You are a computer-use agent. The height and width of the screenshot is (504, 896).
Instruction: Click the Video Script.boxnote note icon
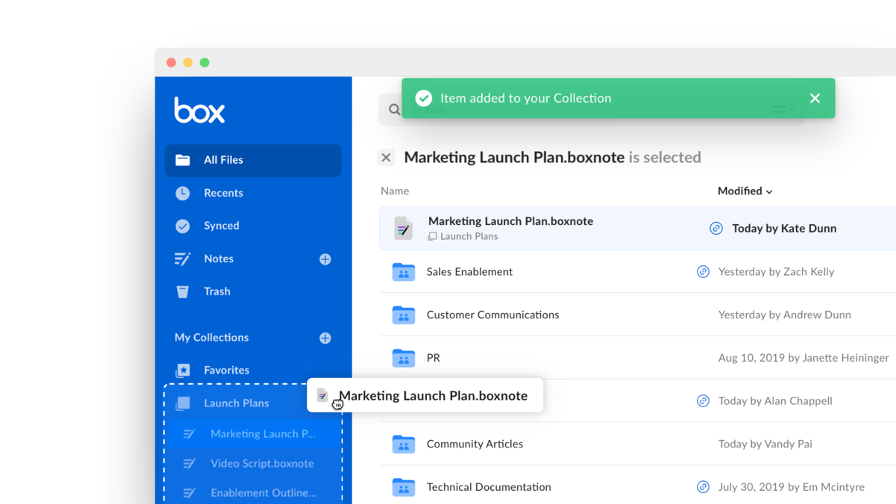coord(189,463)
